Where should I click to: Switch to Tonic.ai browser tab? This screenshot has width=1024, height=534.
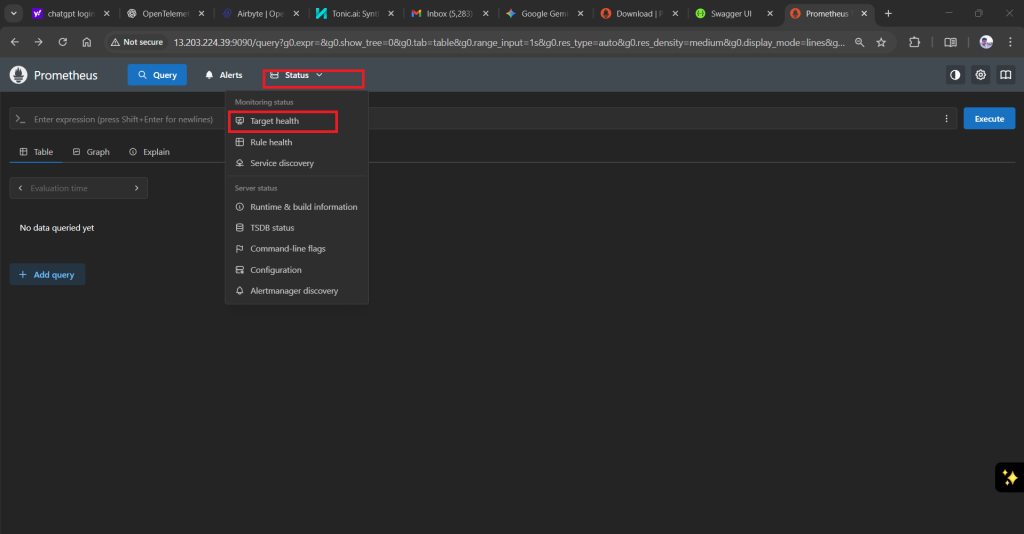pos(355,13)
